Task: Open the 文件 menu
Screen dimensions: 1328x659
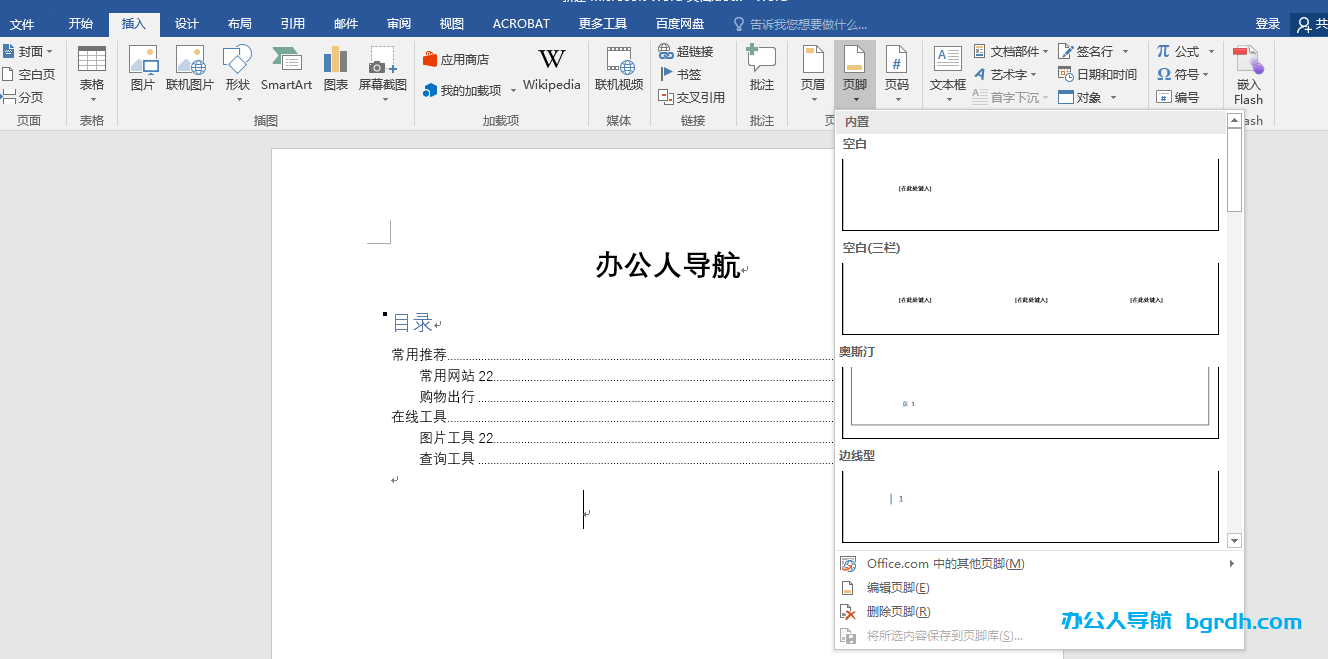Action: pyautogui.click(x=22, y=23)
